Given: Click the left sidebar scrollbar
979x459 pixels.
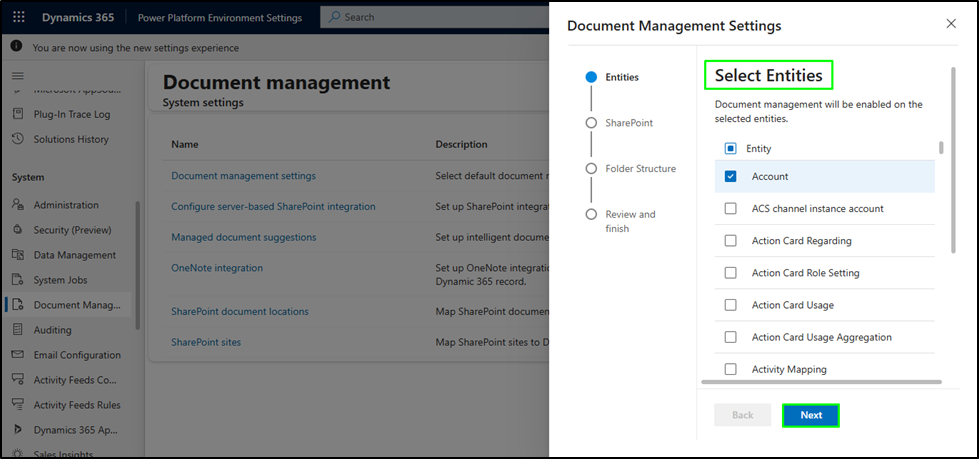Looking at the screenshot, I should click(x=137, y=265).
